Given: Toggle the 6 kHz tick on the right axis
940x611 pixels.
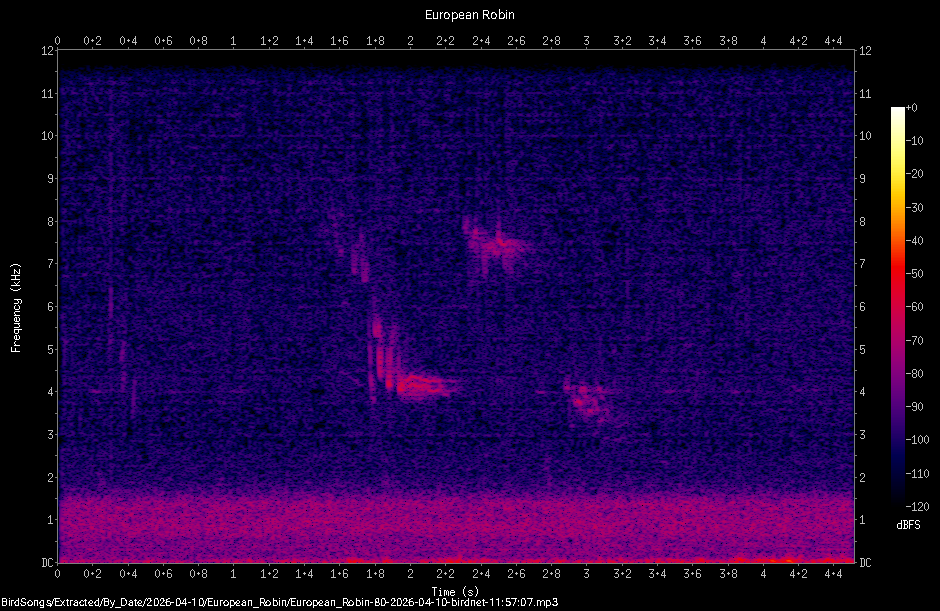Looking at the screenshot, I should [862, 306].
